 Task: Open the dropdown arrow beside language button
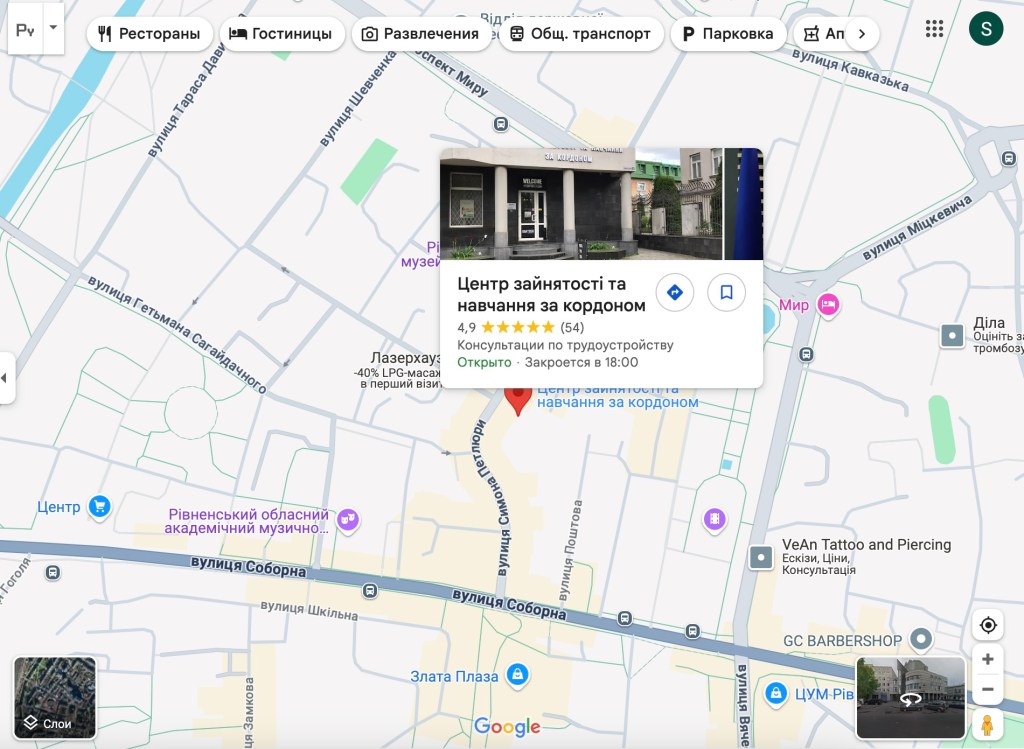[53, 29]
